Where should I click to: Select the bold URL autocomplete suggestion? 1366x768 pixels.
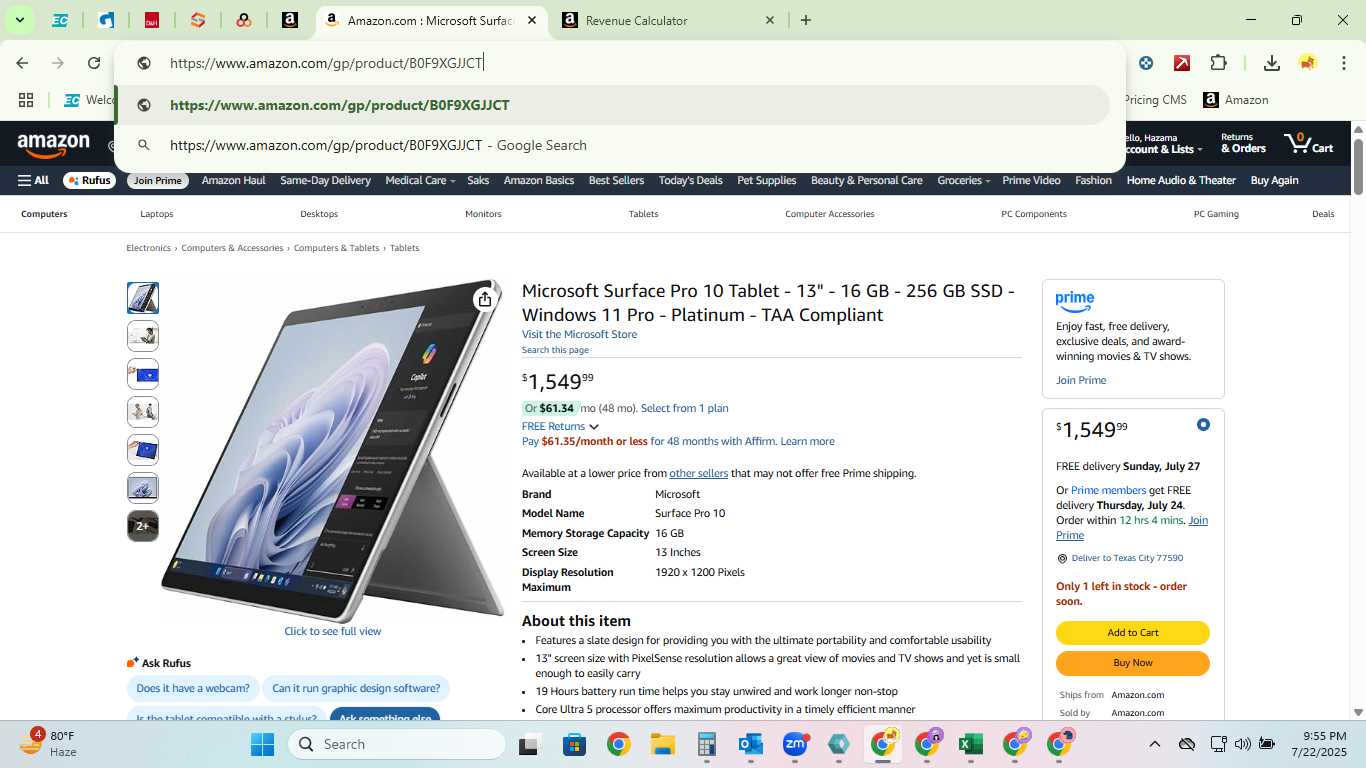point(612,105)
